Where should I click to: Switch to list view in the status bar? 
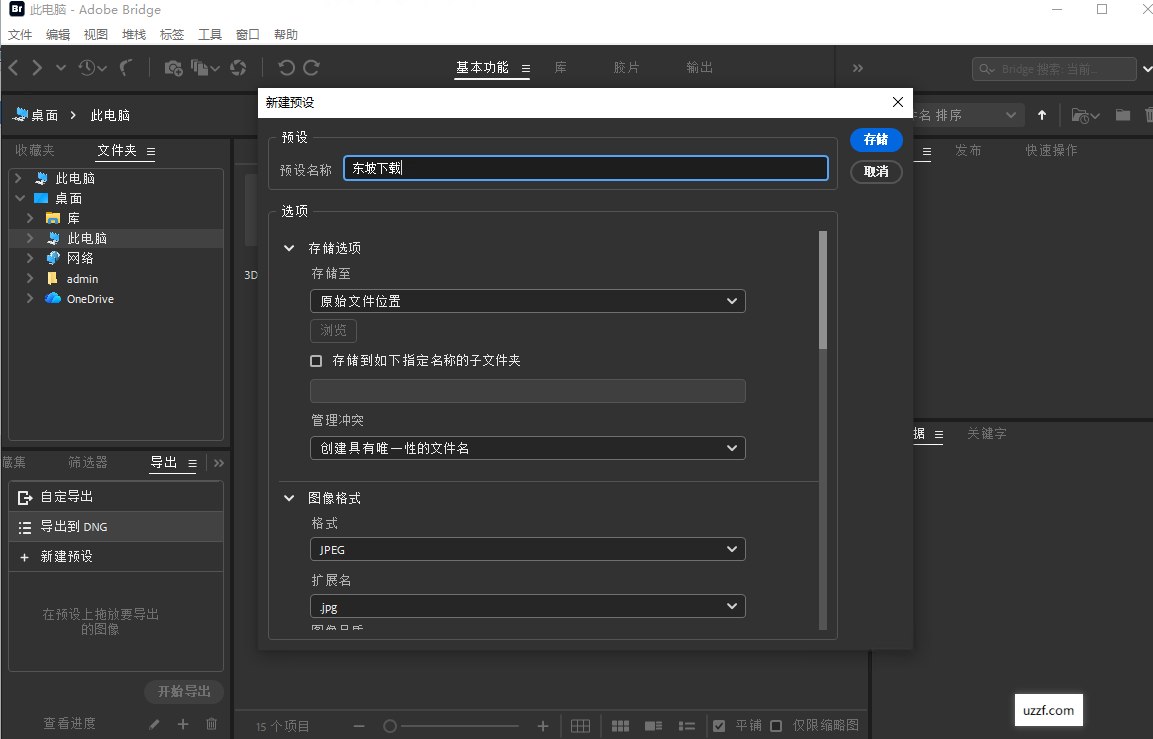pyautogui.click(x=687, y=726)
